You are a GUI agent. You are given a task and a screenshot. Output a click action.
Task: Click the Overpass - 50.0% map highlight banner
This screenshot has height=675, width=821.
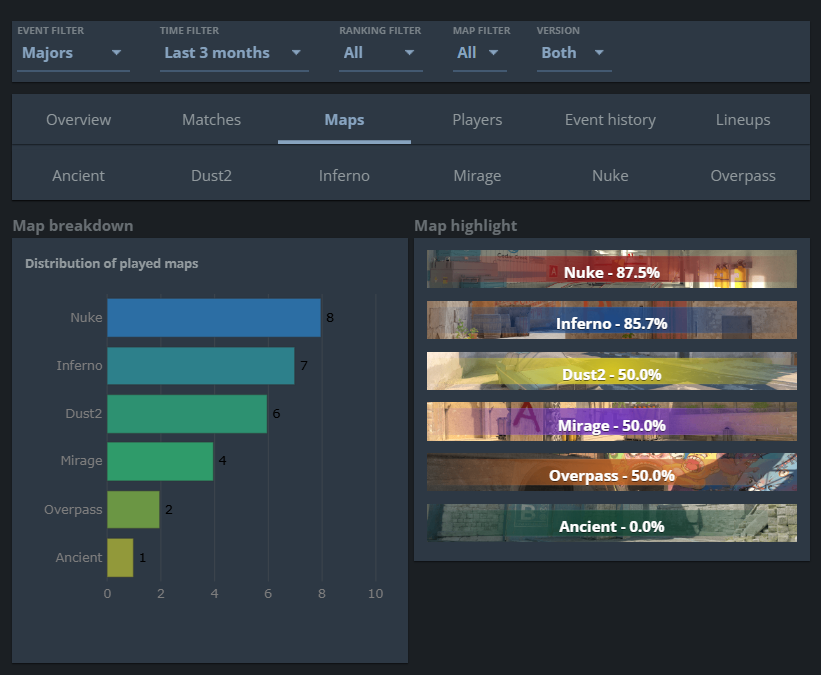612,472
